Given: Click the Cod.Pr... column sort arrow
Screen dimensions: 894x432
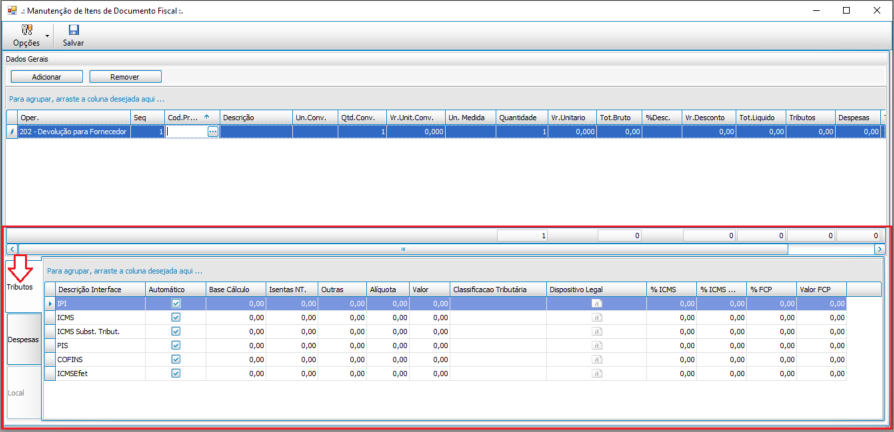Looking at the screenshot, I should click(206, 116).
